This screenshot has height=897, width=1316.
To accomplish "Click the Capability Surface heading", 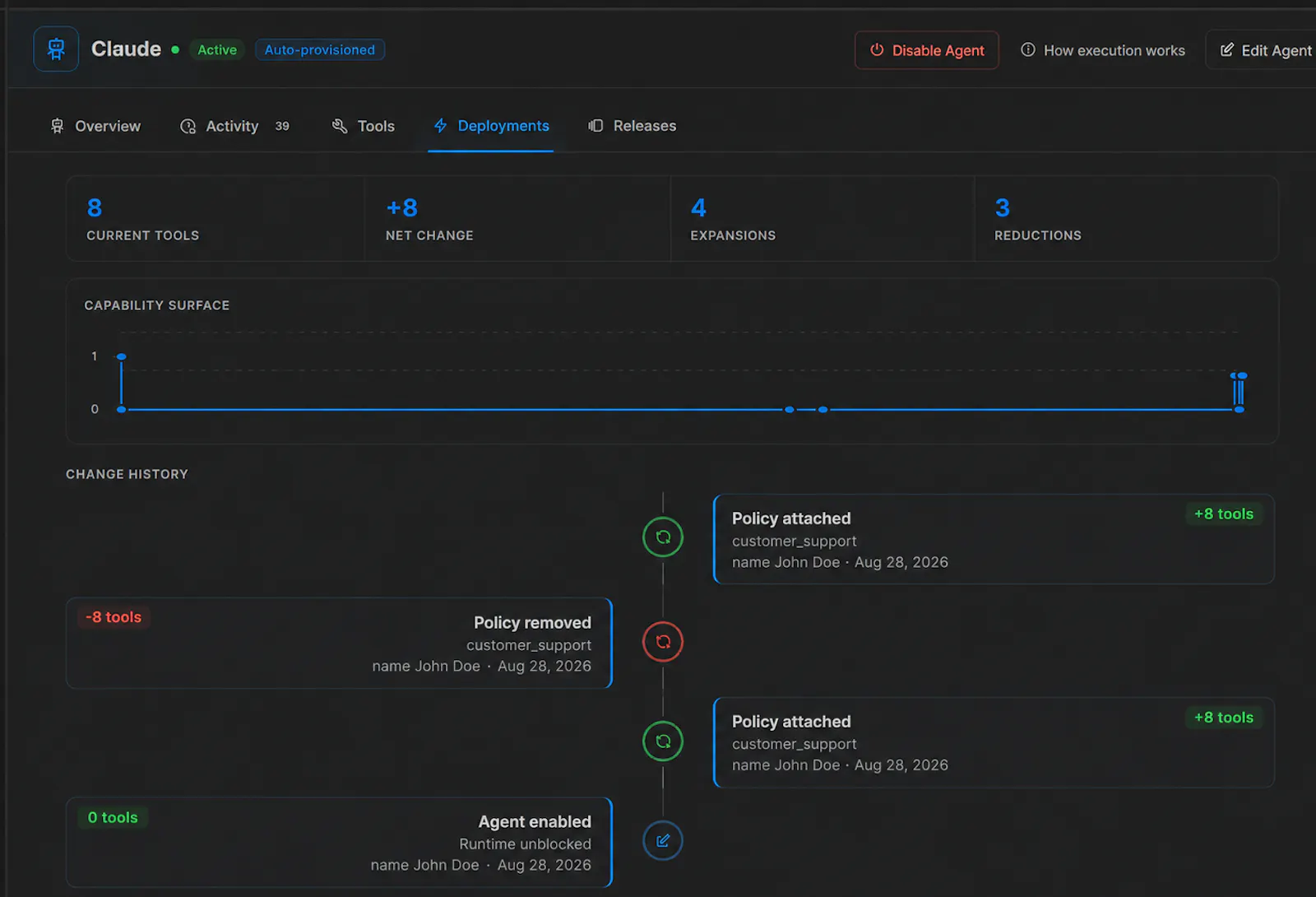I will click(157, 305).
